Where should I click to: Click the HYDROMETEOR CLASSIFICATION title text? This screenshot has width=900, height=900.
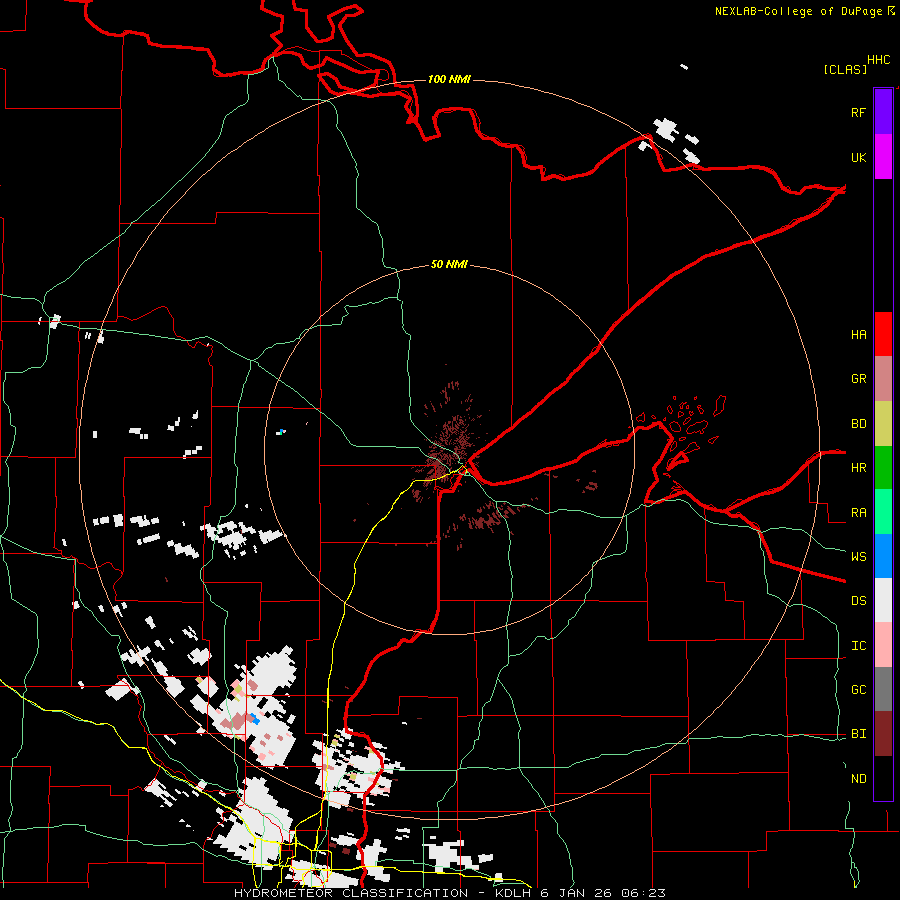point(351,893)
